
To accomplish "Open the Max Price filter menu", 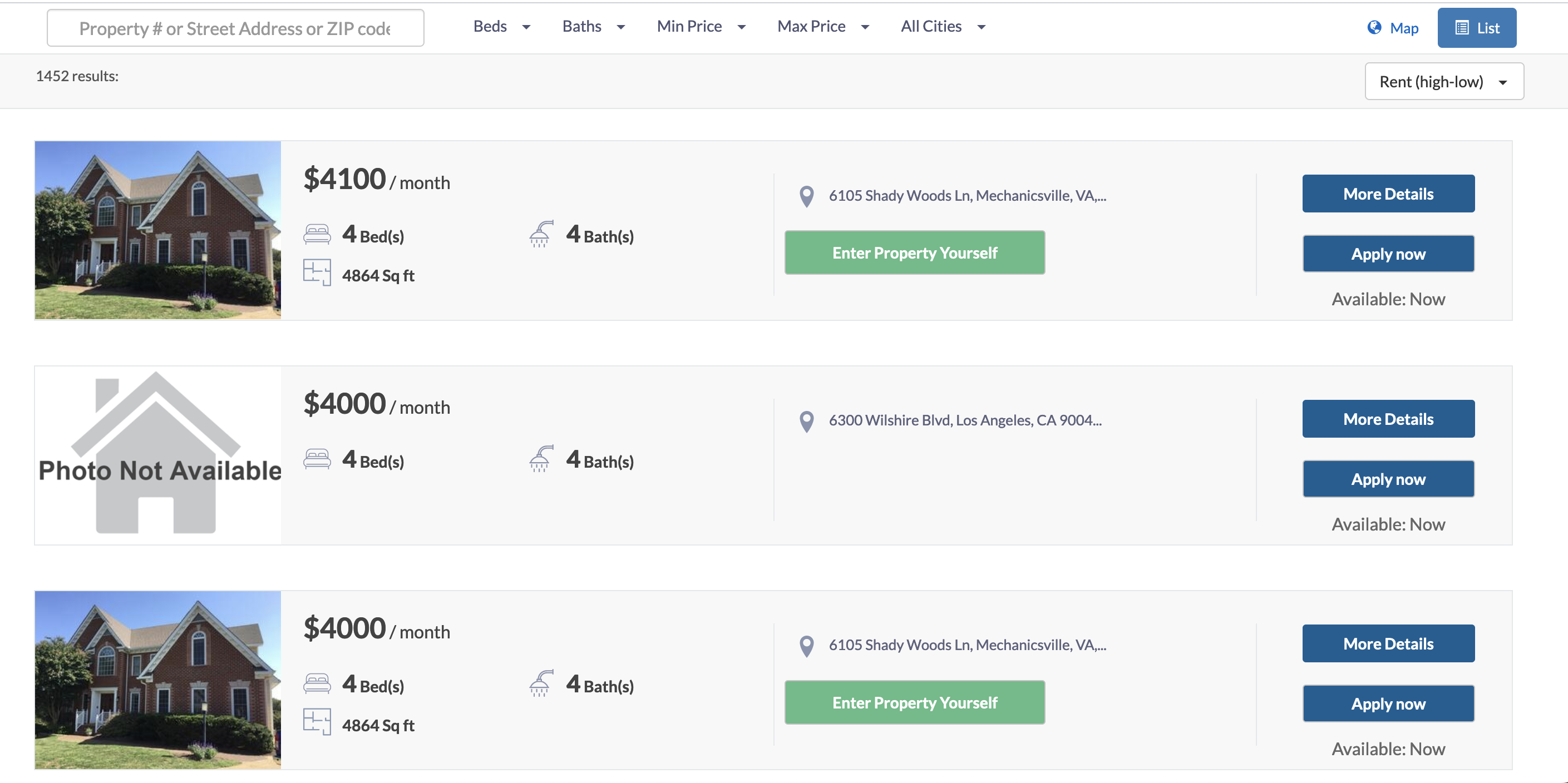I will click(823, 27).
